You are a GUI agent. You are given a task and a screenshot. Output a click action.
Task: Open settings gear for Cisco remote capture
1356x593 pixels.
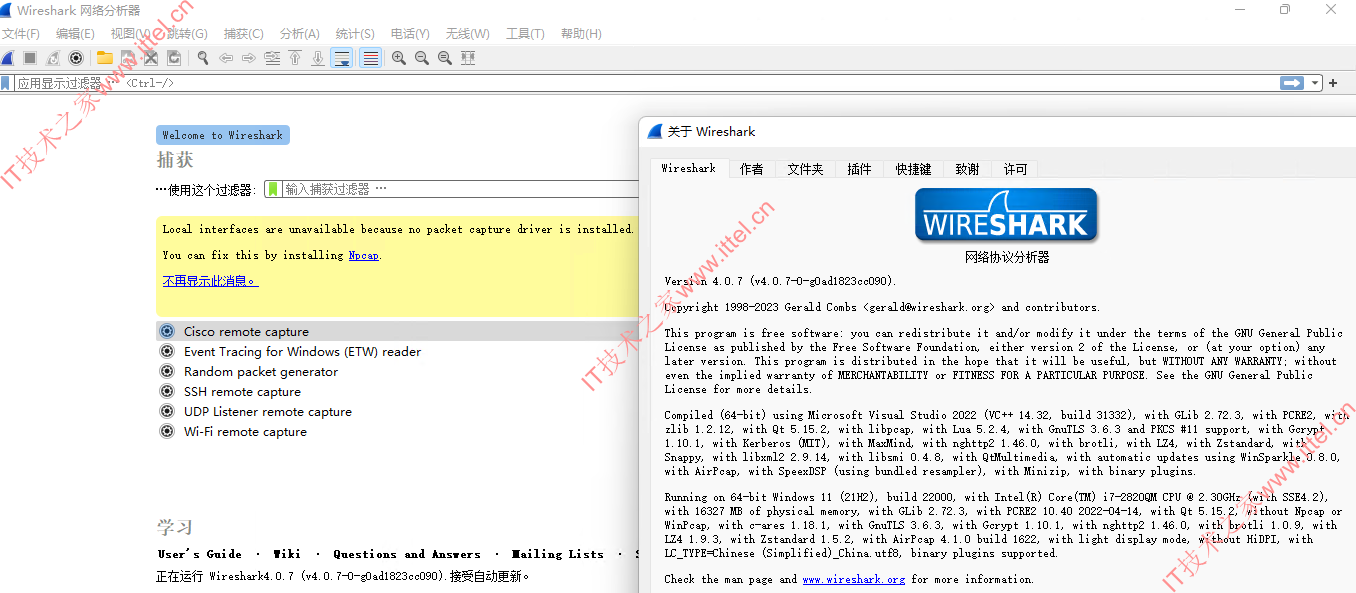(x=167, y=331)
